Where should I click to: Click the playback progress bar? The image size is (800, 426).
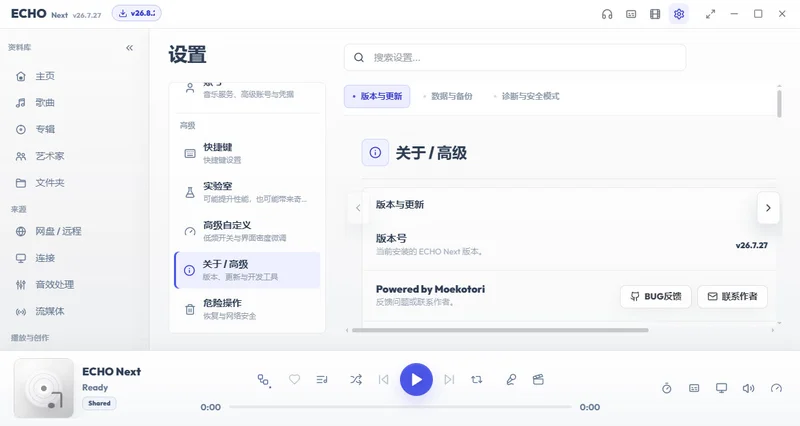click(400, 407)
